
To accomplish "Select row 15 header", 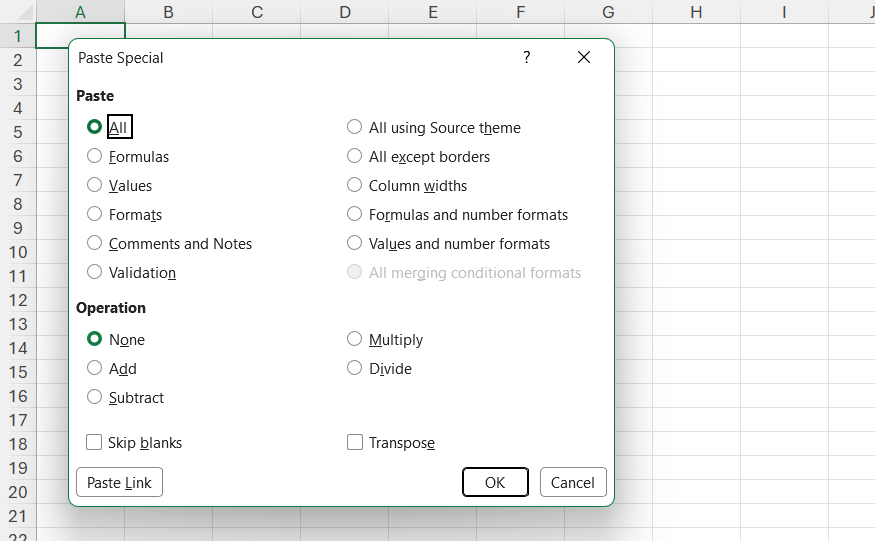I will [x=18, y=372].
